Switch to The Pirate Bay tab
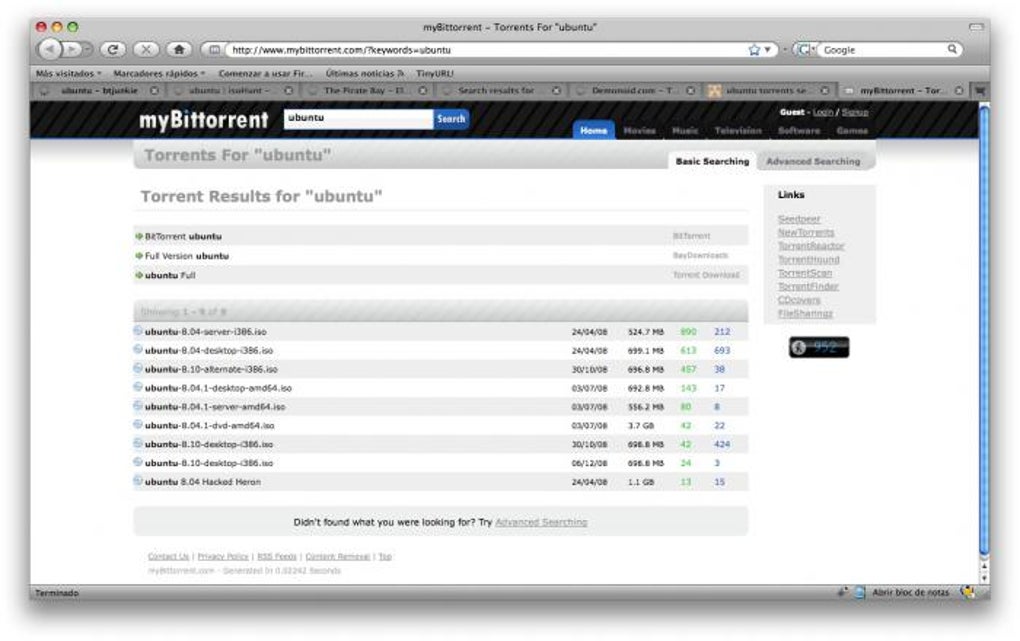Image resolution: width=1020 pixels, height=641 pixels. 366,90
